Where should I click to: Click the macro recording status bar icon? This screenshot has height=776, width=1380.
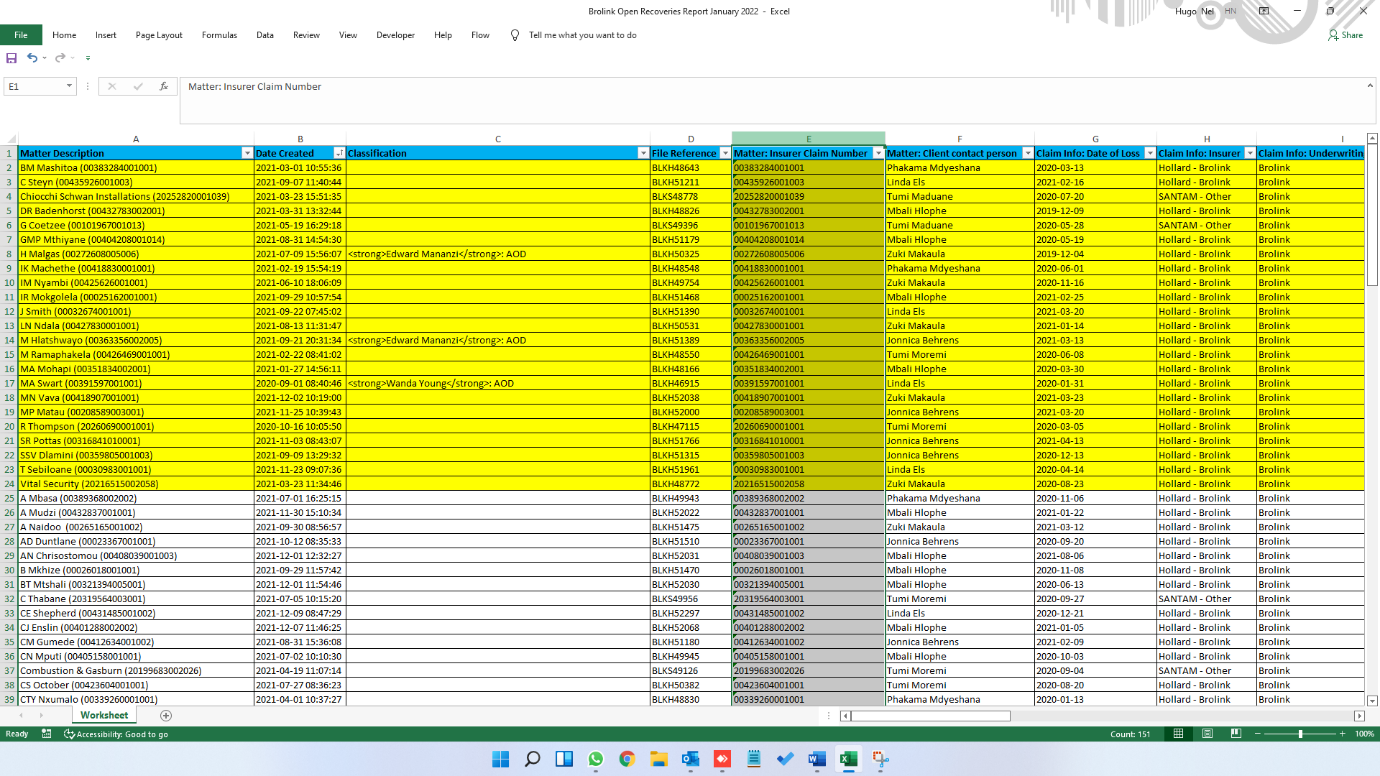(x=47, y=734)
